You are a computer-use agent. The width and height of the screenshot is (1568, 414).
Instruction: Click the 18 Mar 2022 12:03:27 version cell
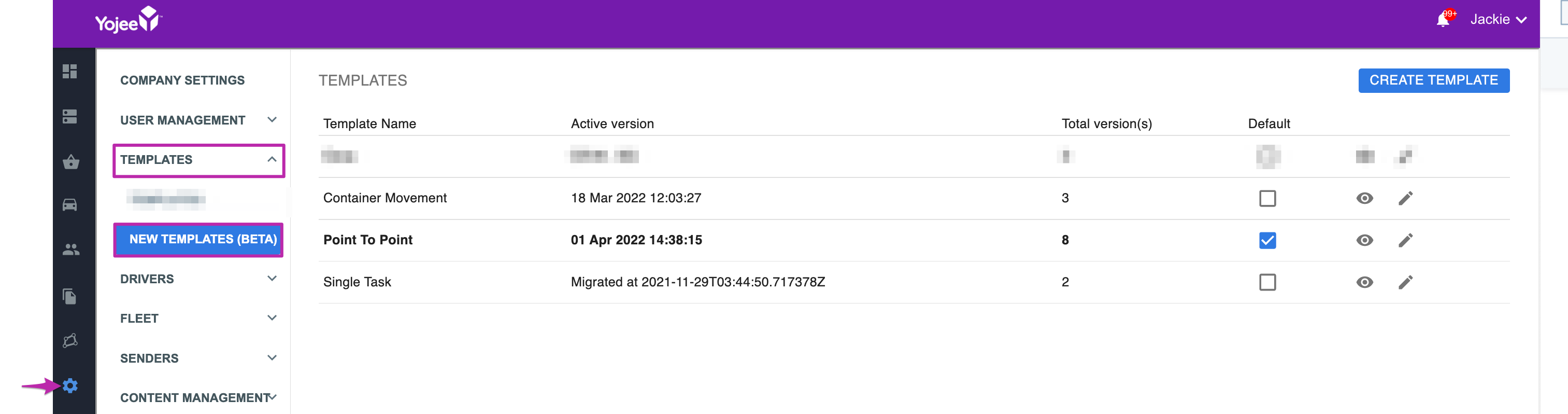click(636, 198)
